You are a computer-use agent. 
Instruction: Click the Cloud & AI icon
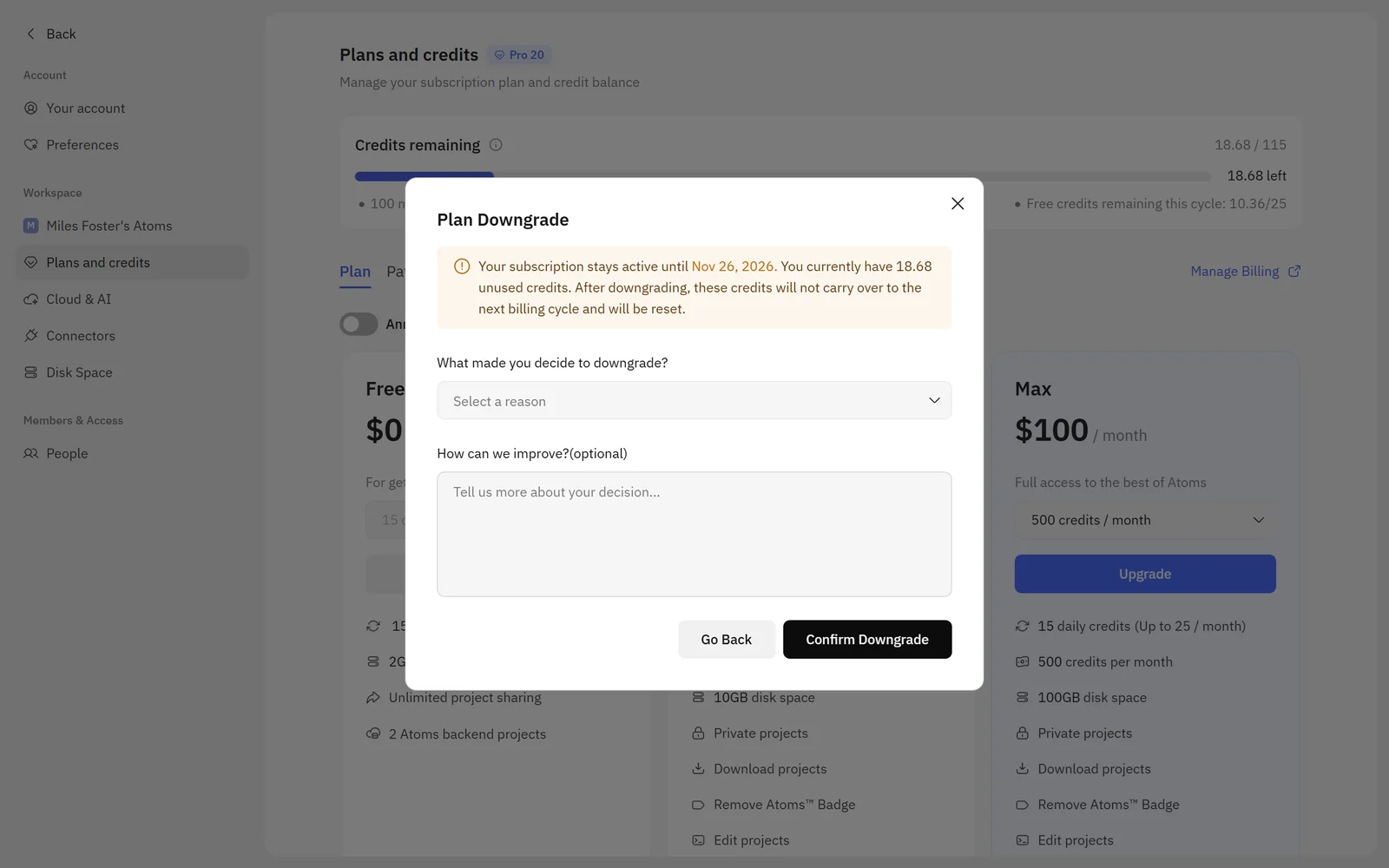point(31,299)
